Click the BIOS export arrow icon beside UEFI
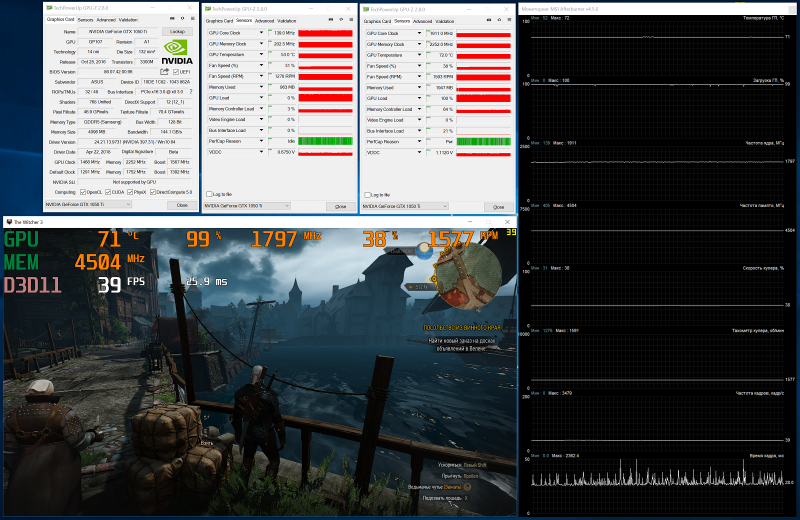The image size is (800, 520). click(165, 72)
